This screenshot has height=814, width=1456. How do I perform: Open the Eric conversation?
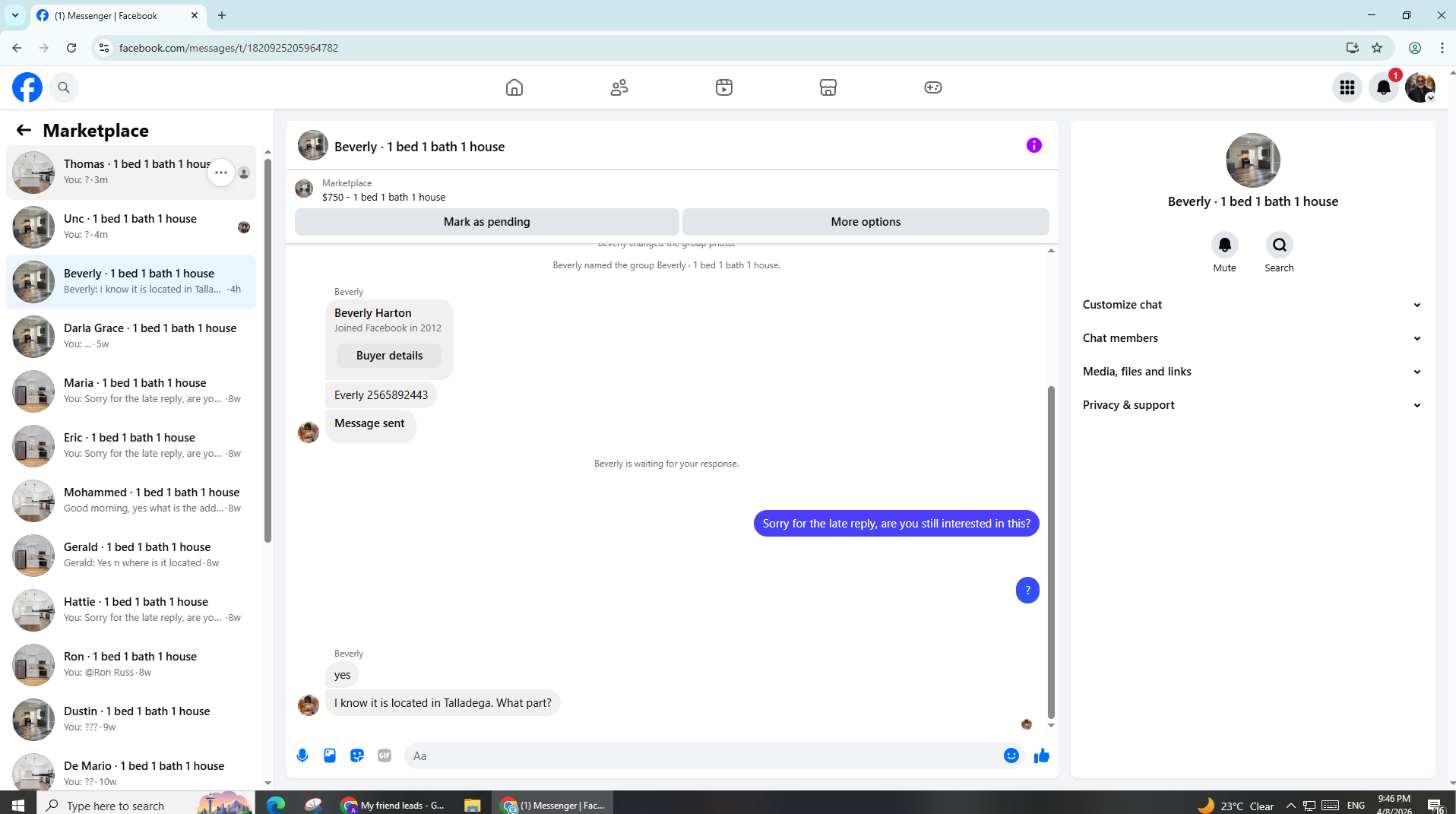[131, 446]
